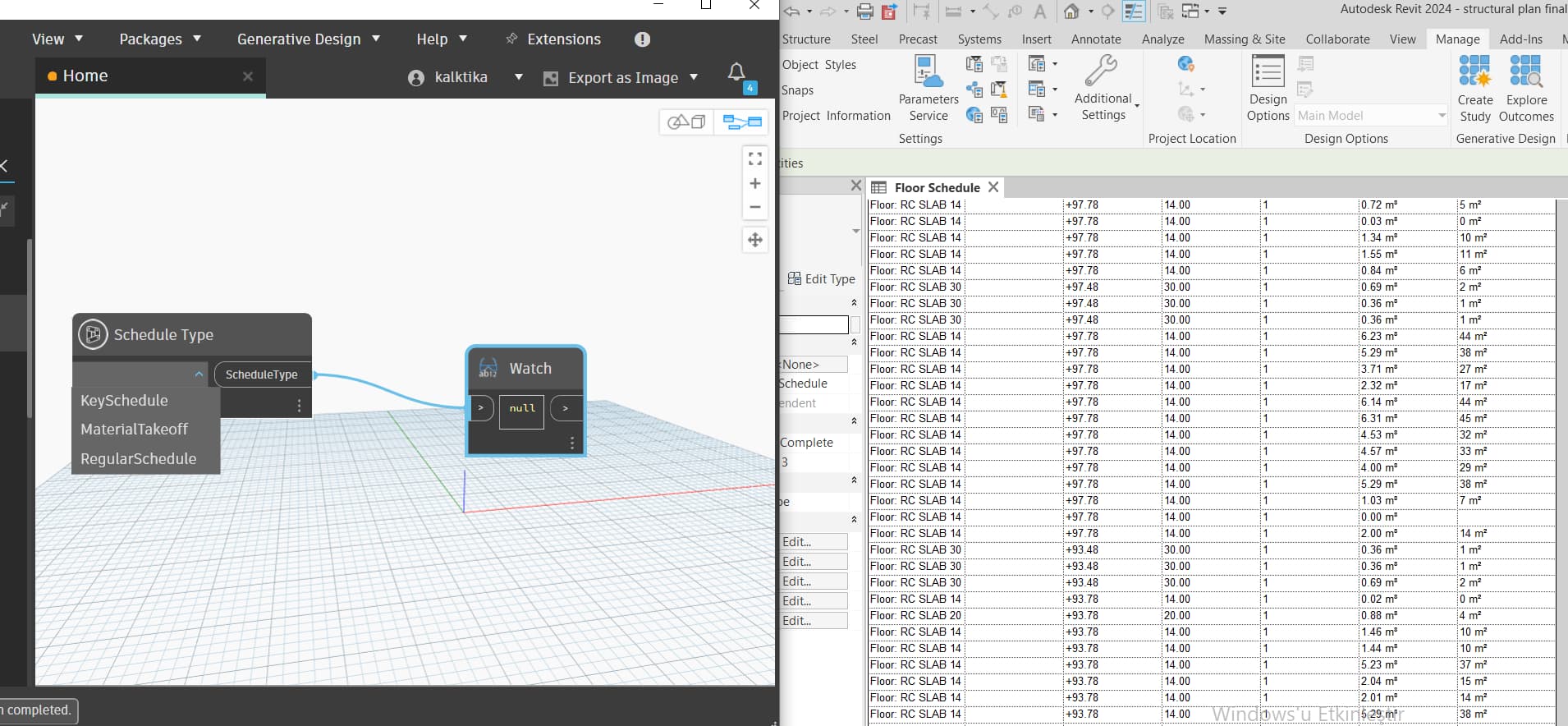Click Revit Undo arrow

click(x=792, y=11)
